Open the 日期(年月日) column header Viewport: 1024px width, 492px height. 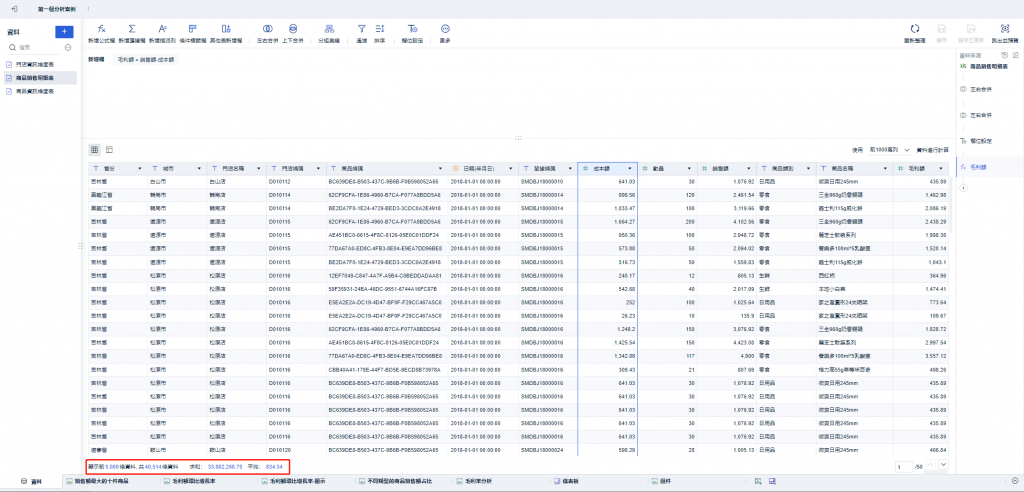483,169
